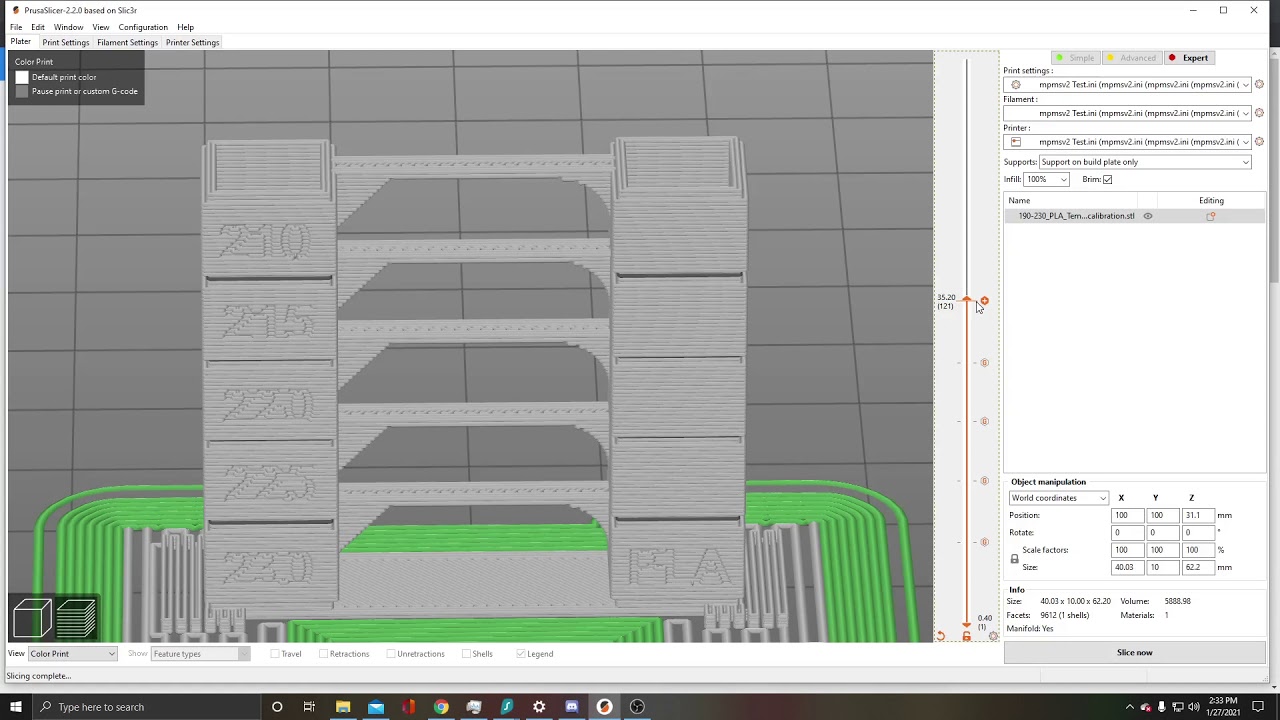This screenshot has width=1280, height=720.
Task: Open Infill percentage dropdown
Action: [1046, 180]
